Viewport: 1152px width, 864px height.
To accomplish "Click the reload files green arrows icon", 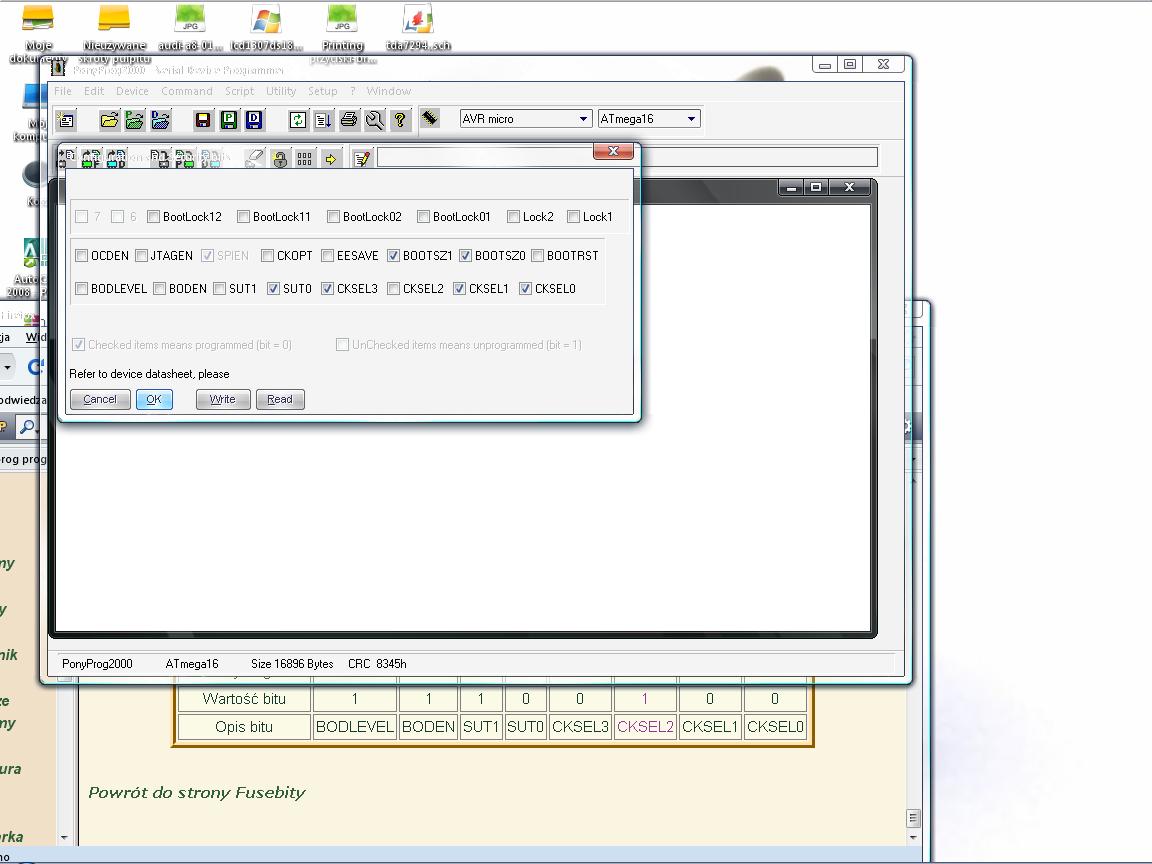I will (x=298, y=120).
